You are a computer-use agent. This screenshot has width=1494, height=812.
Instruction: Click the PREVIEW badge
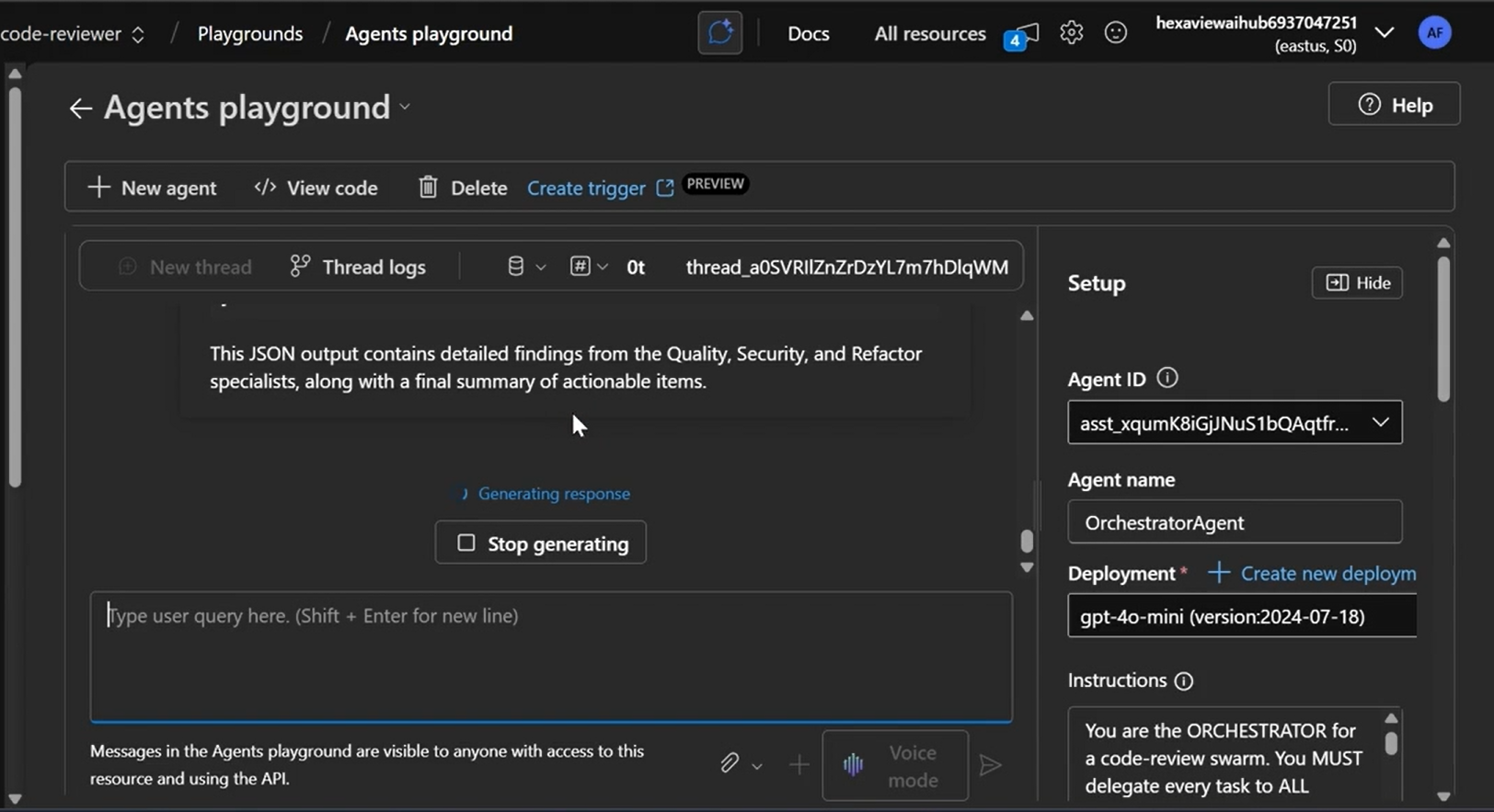[x=716, y=184]
